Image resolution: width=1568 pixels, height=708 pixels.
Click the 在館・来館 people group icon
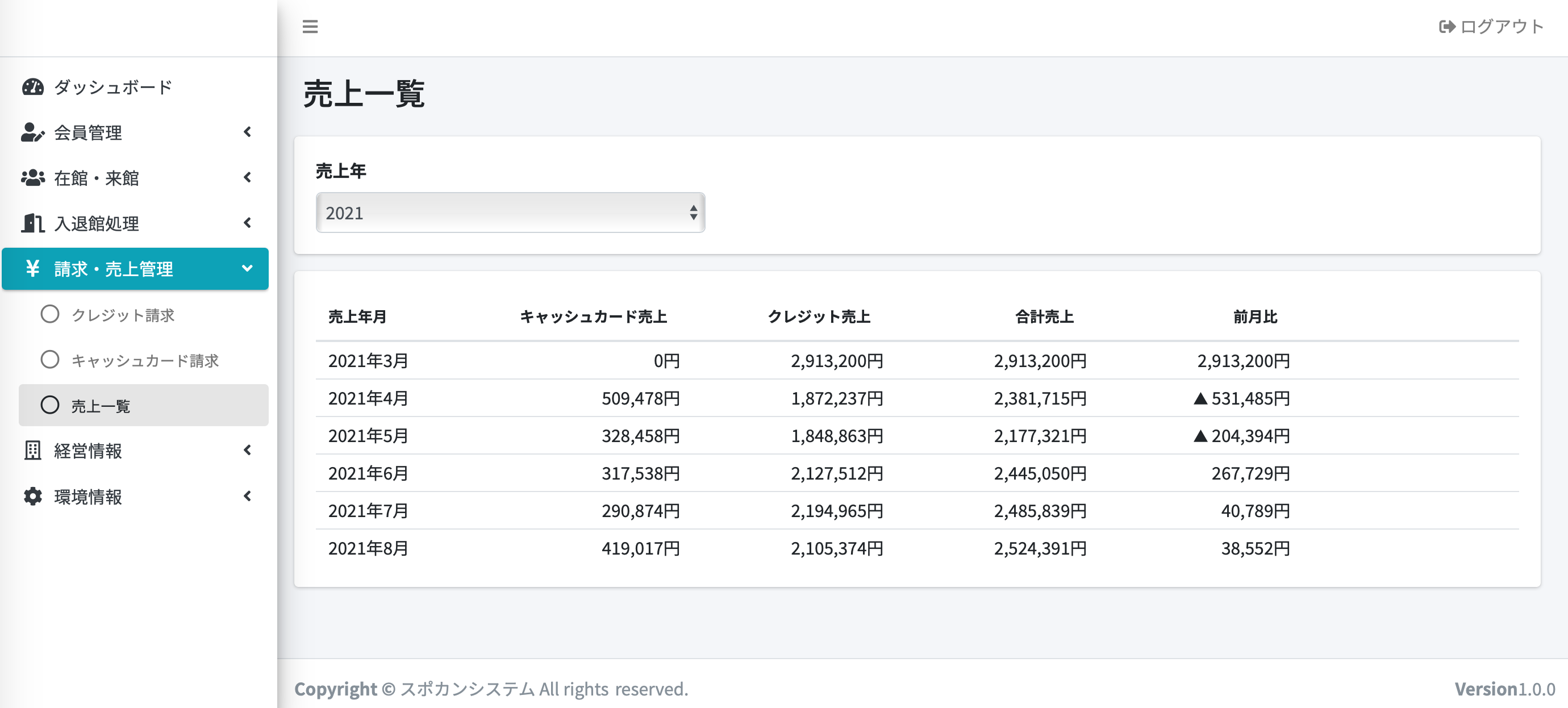tap(33, 178)
